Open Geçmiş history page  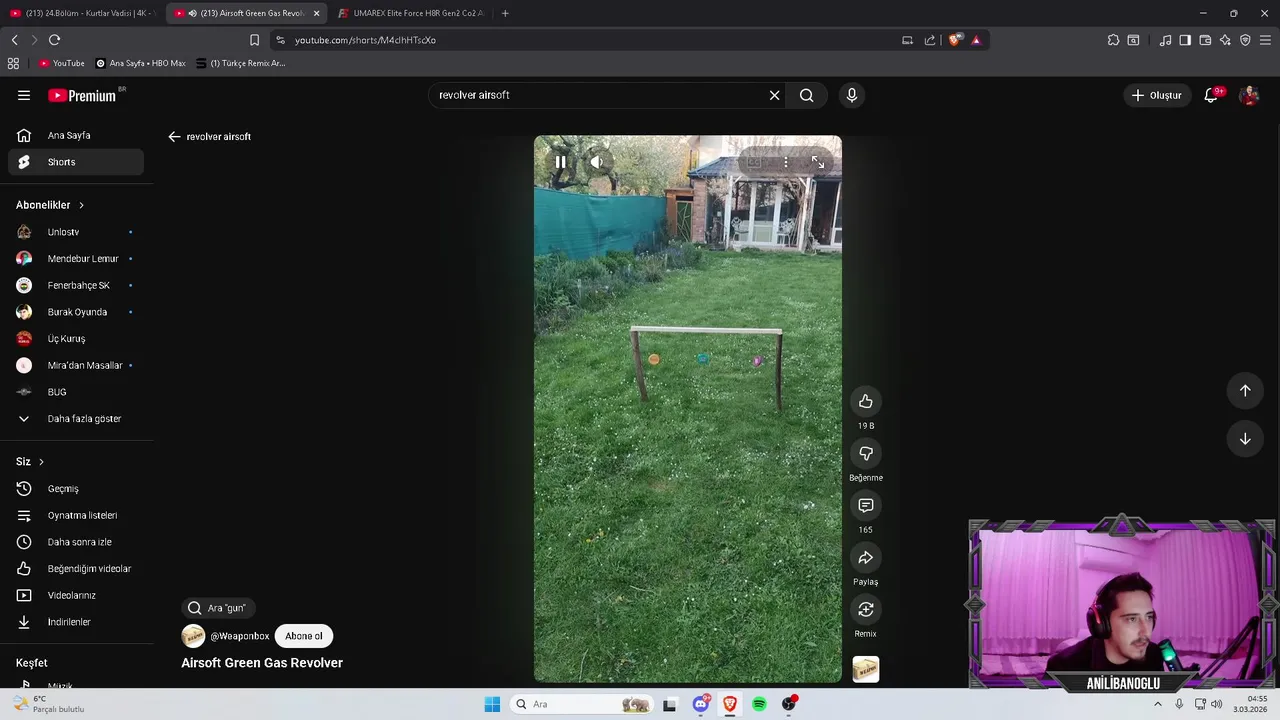(x=76, y=488)
